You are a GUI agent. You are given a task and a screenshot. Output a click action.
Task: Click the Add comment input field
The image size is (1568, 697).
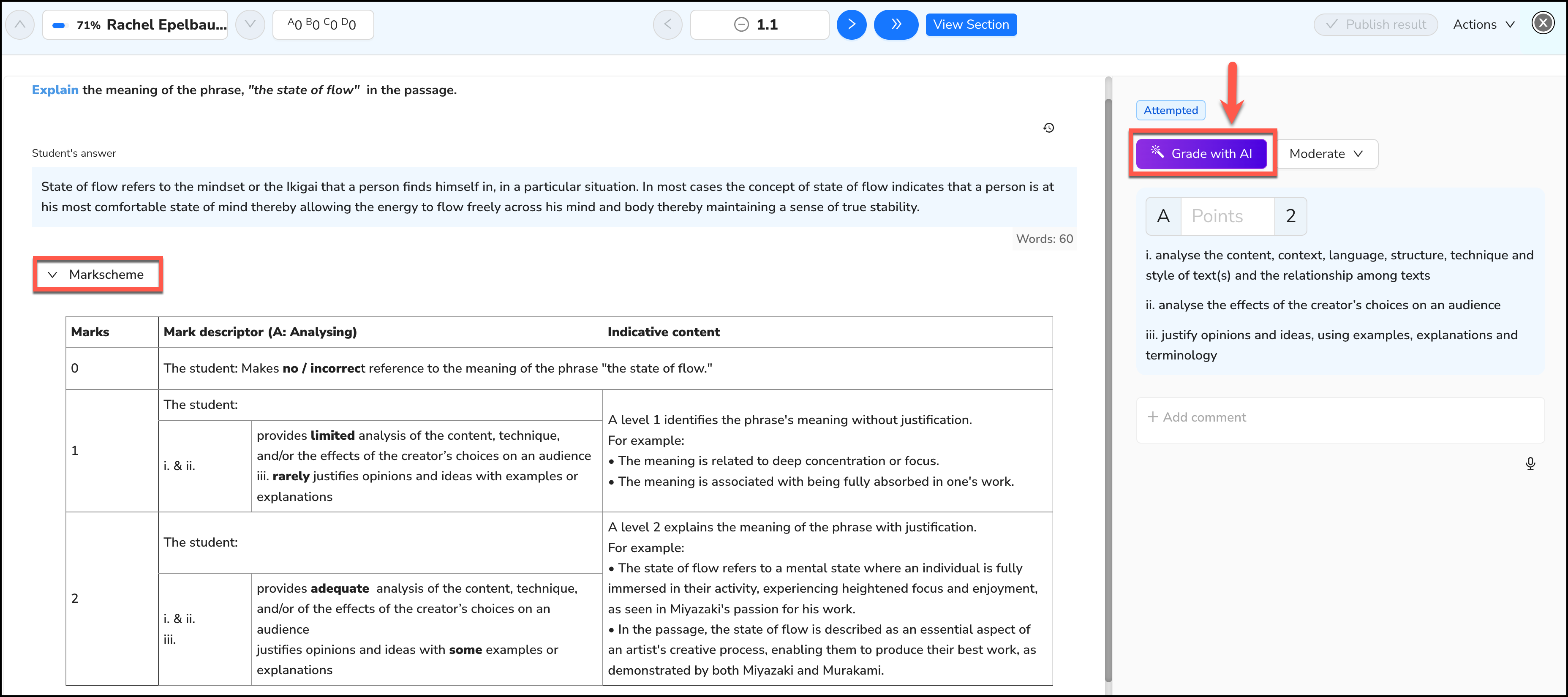tap(1278, 417)
